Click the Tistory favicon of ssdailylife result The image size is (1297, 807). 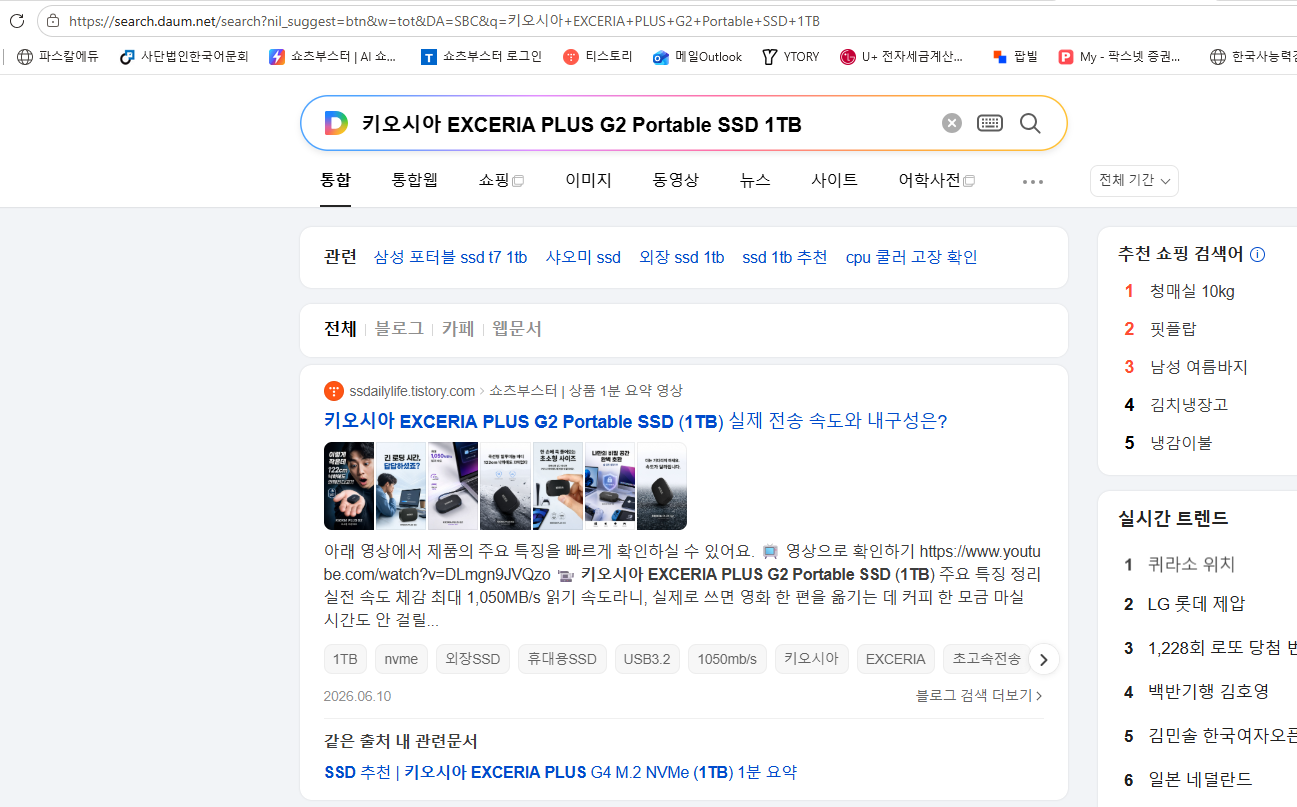(x=334, y=391)
